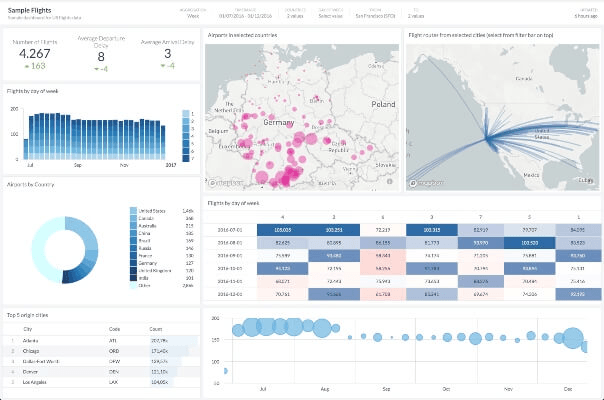Click the 2016-07-01 cell under column 7
Screen dimensions: 604x400
(480, 230)
